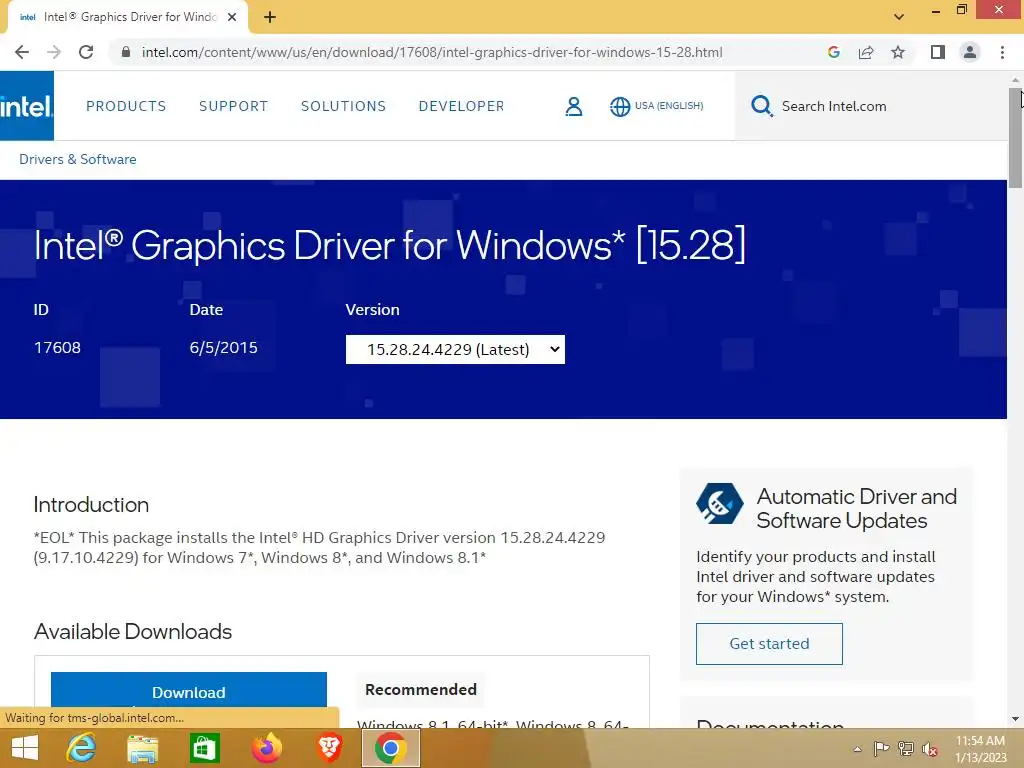Click the date value 6/5/2015
1024x768 pixels.
(x=223, y=348)
